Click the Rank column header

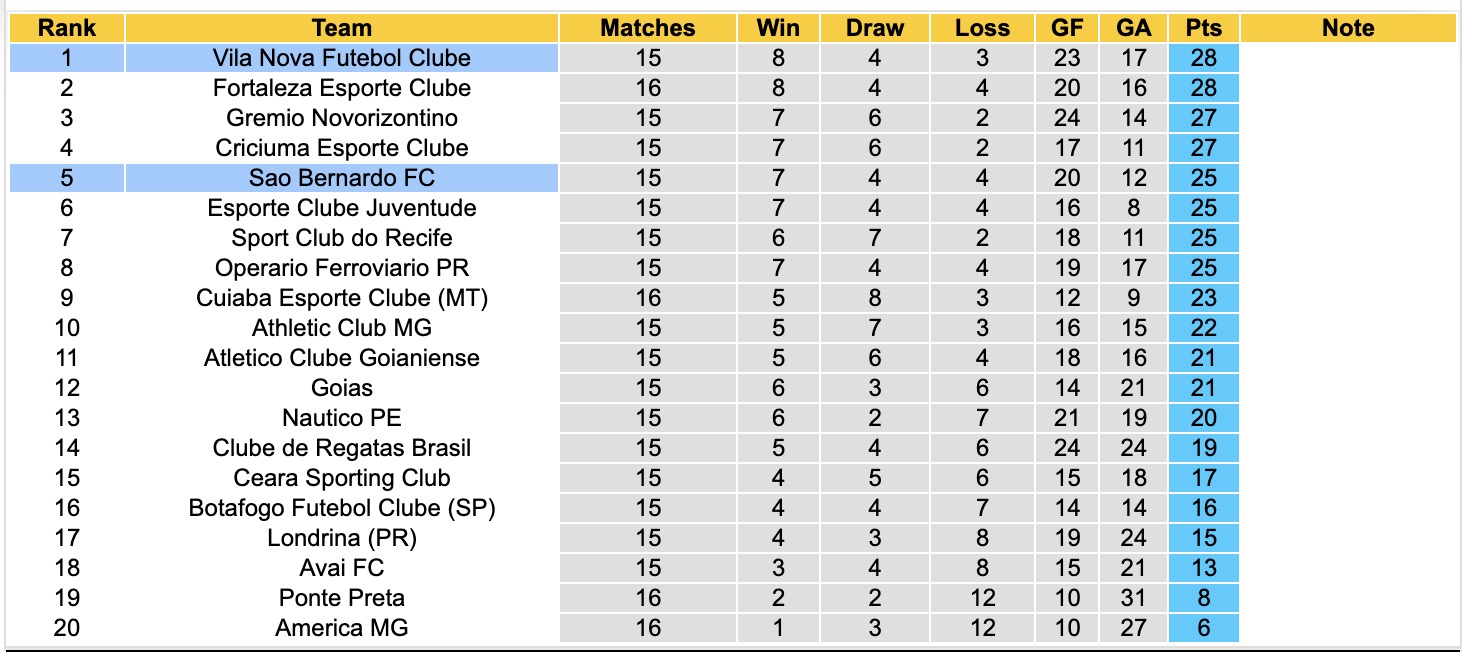coord(67,28)
